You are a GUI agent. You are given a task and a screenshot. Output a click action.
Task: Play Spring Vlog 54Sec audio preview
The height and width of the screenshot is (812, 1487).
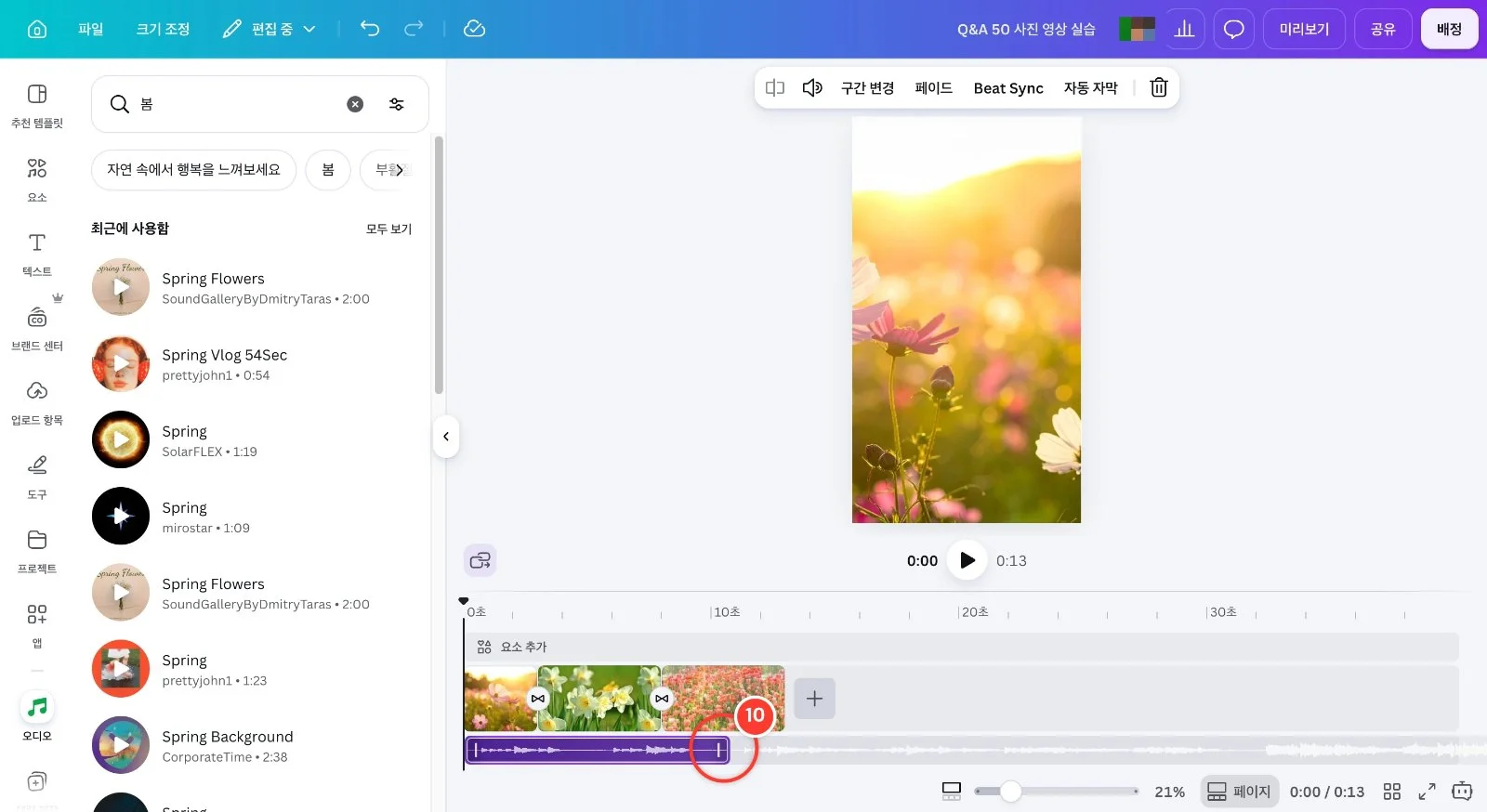coord(121,363)
